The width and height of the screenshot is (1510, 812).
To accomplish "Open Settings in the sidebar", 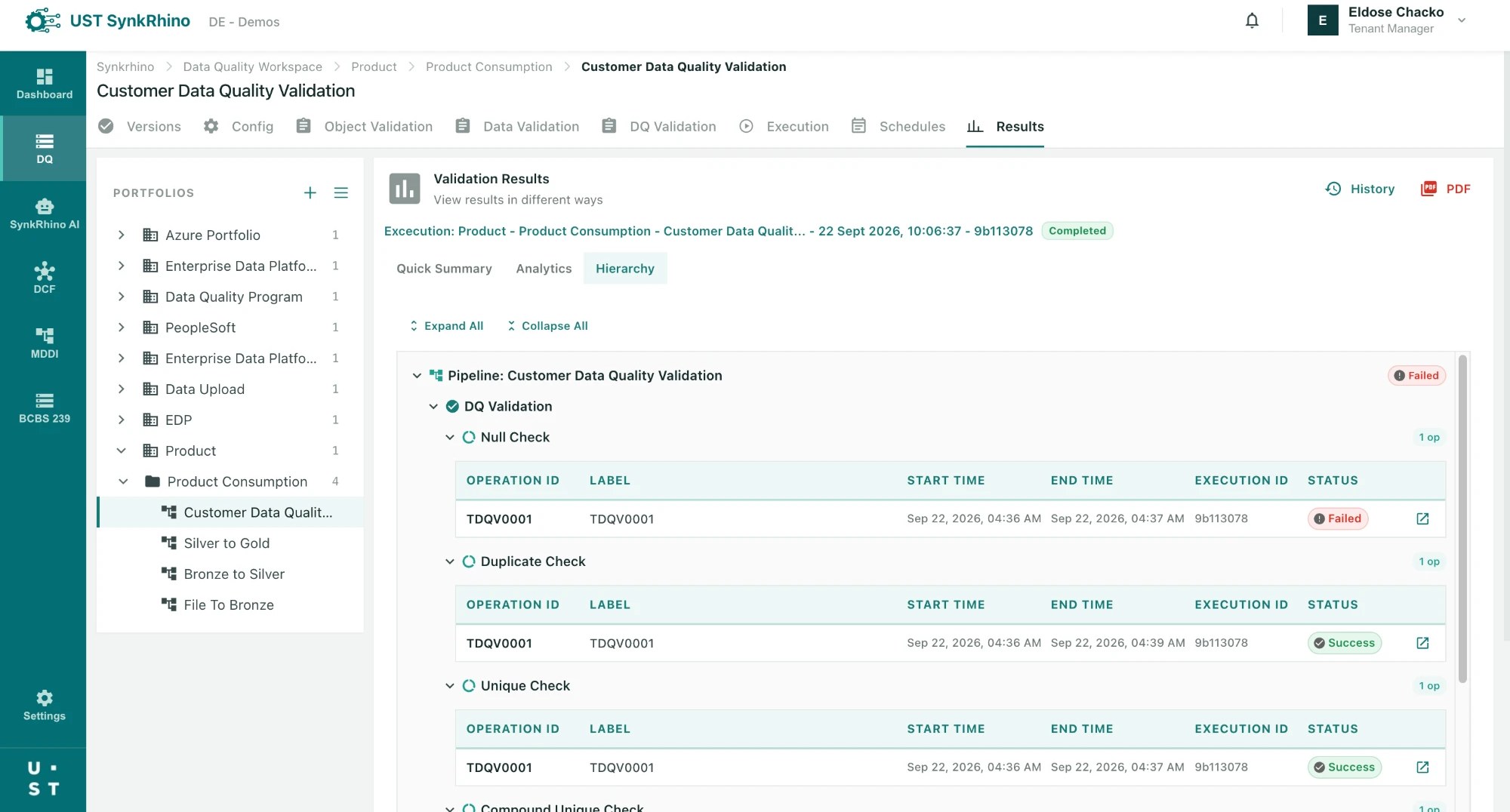I will click(45, 706).
